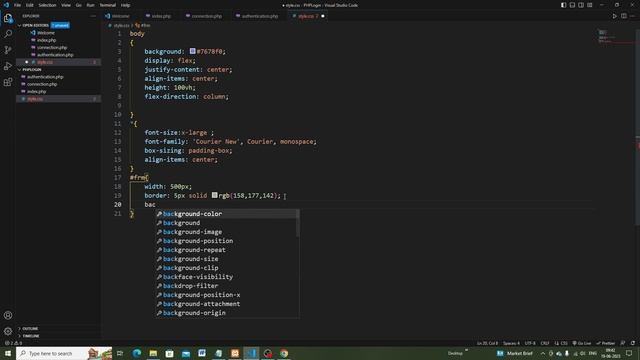
Task: Open the Edit menu
Action: coord(29,5)
